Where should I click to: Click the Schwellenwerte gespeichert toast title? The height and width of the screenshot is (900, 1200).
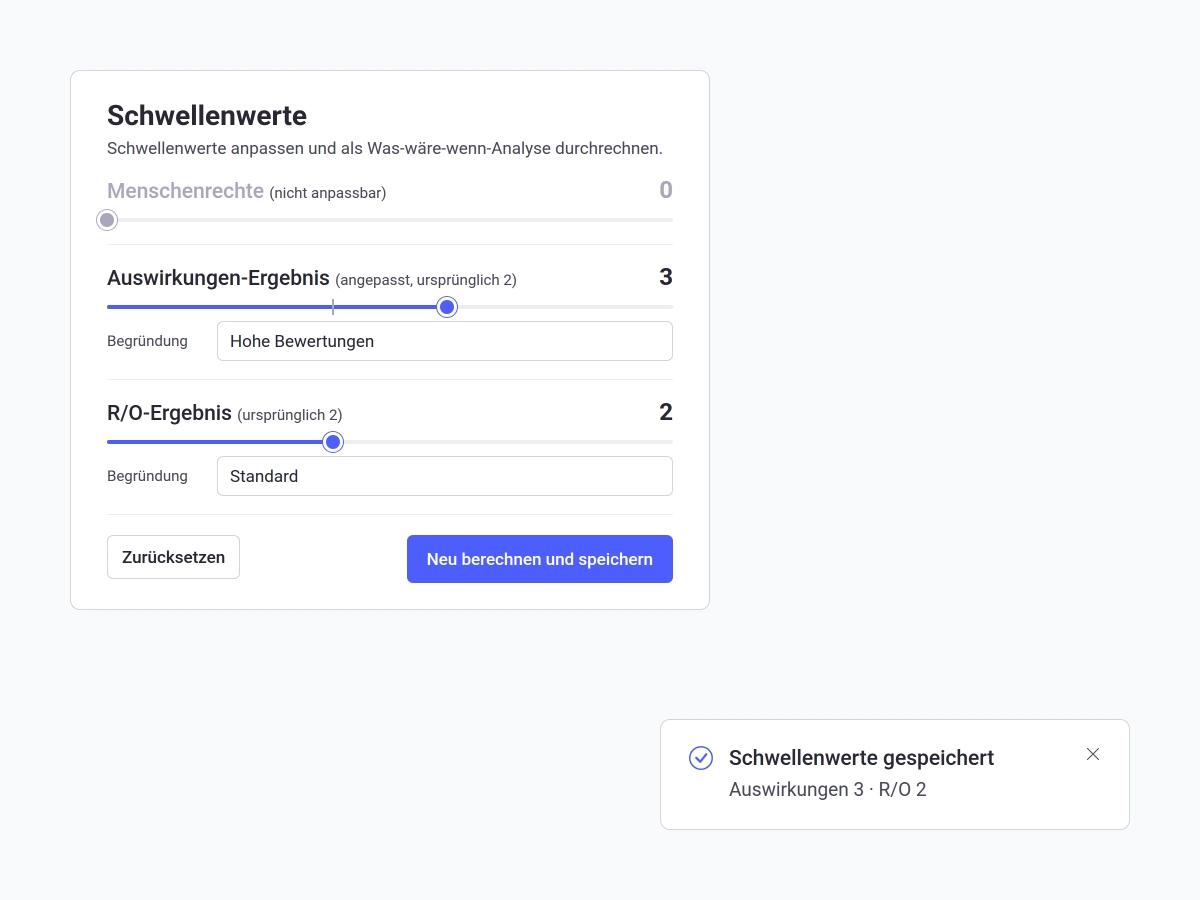click(x=861, y=758)
